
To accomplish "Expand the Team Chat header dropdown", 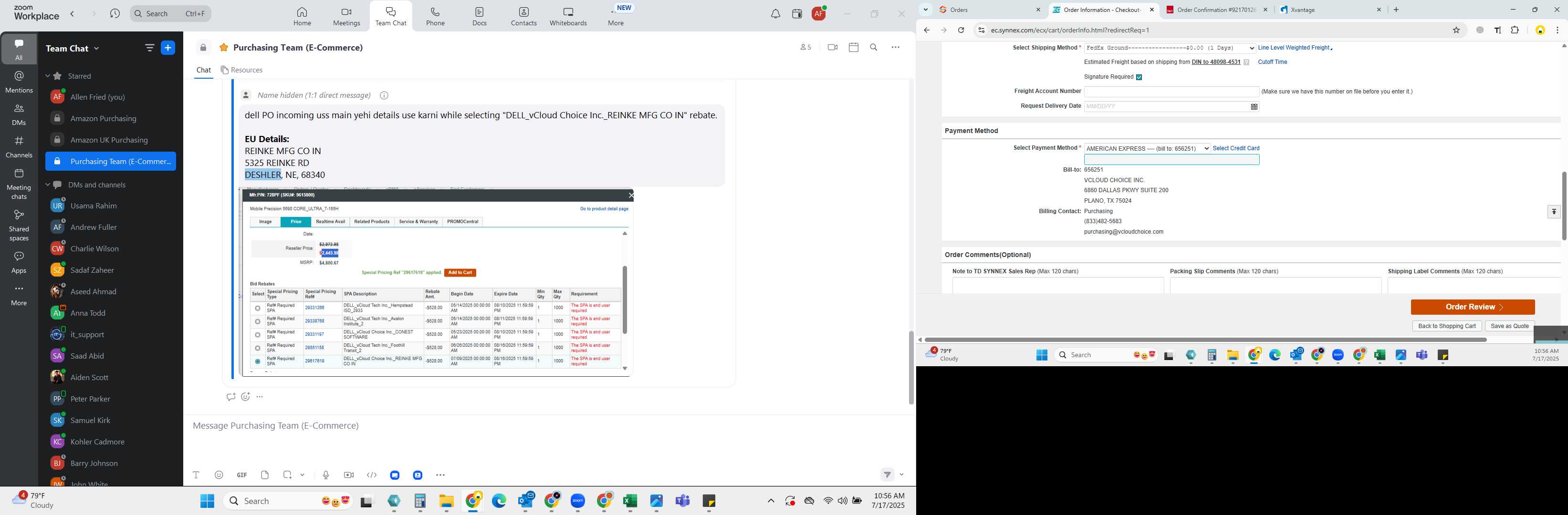I will coord(96,48).
